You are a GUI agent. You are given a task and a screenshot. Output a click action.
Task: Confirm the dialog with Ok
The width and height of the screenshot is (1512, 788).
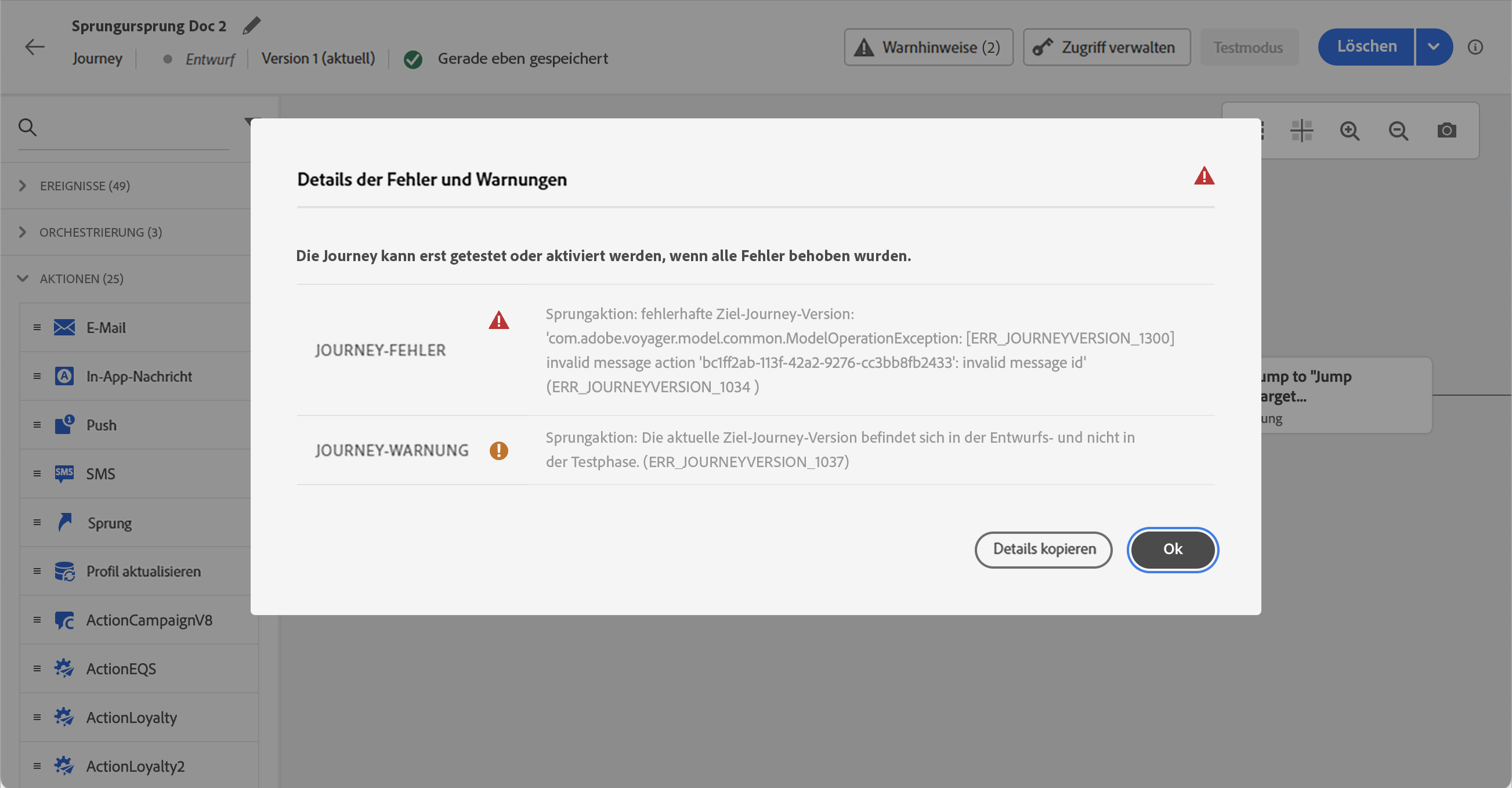coord(1172,549)
